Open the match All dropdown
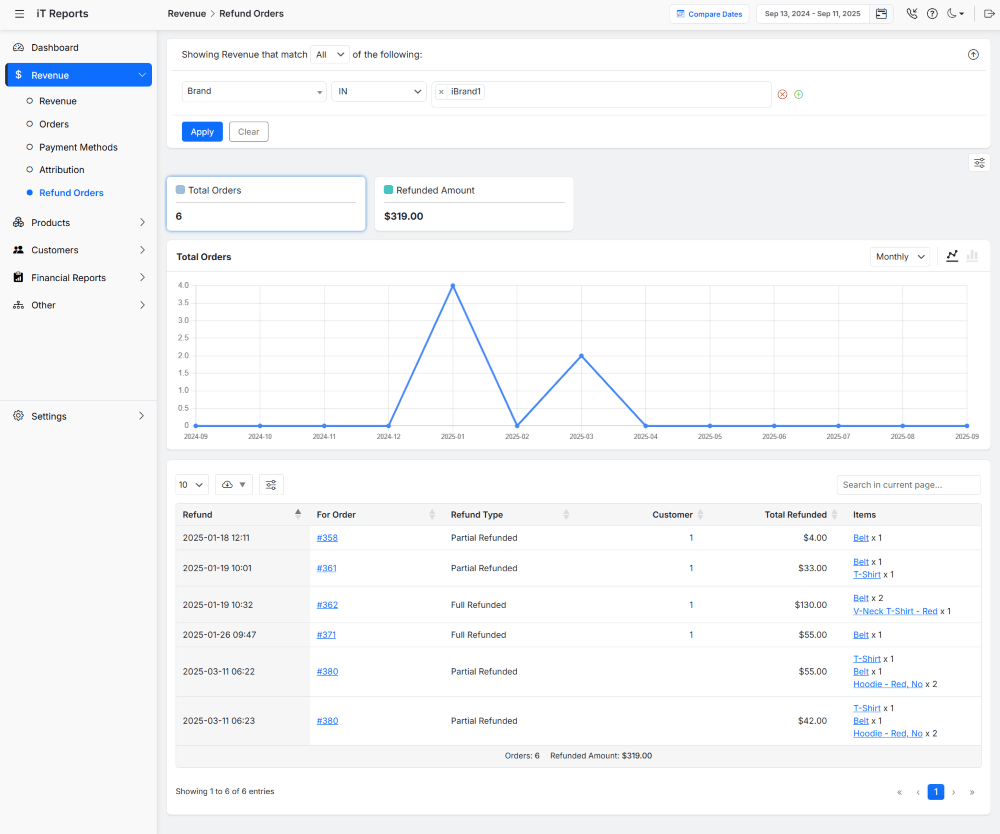The height and width of the screenshot is (834, 1000). pos(329,55)
